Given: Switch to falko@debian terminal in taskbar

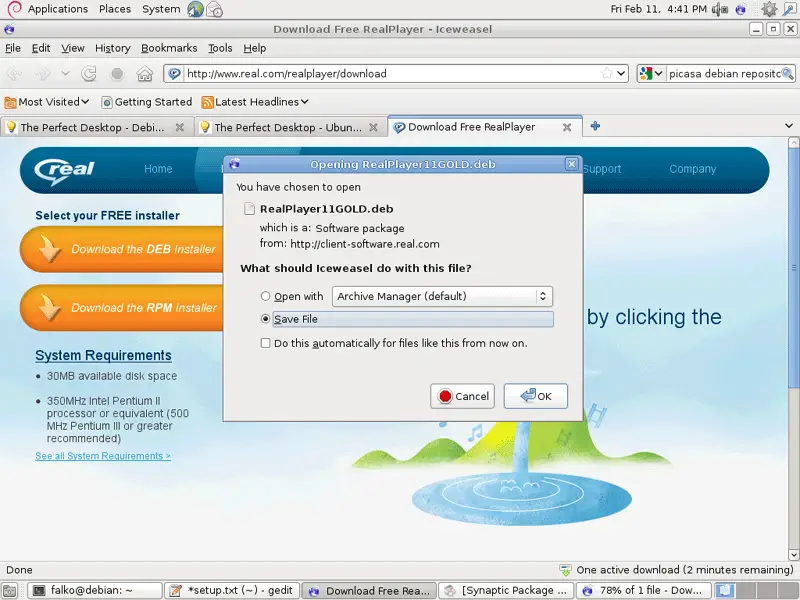Looking at the screenshot, I should (94, 591).
